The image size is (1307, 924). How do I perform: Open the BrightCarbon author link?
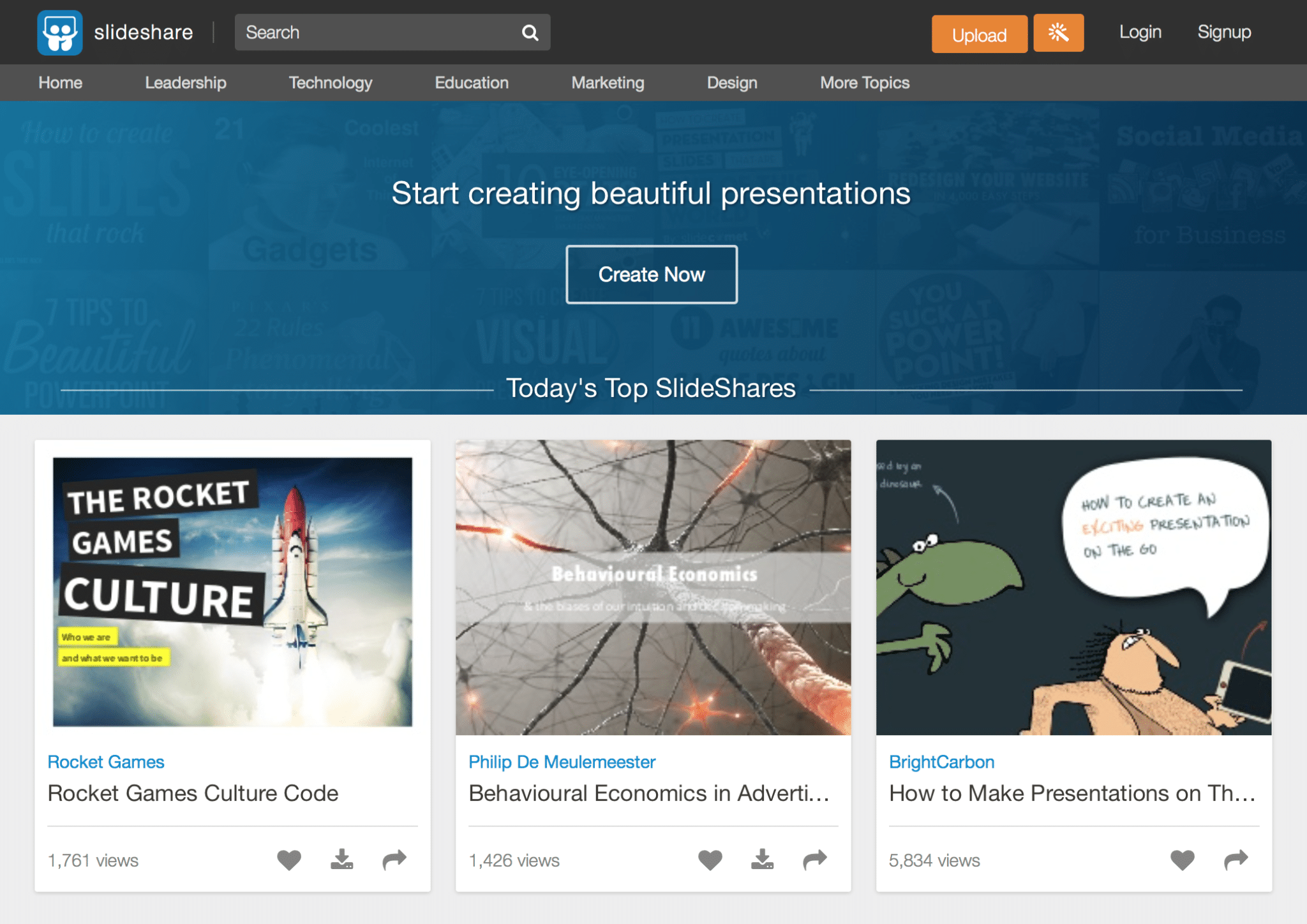[x=942, y=762]
